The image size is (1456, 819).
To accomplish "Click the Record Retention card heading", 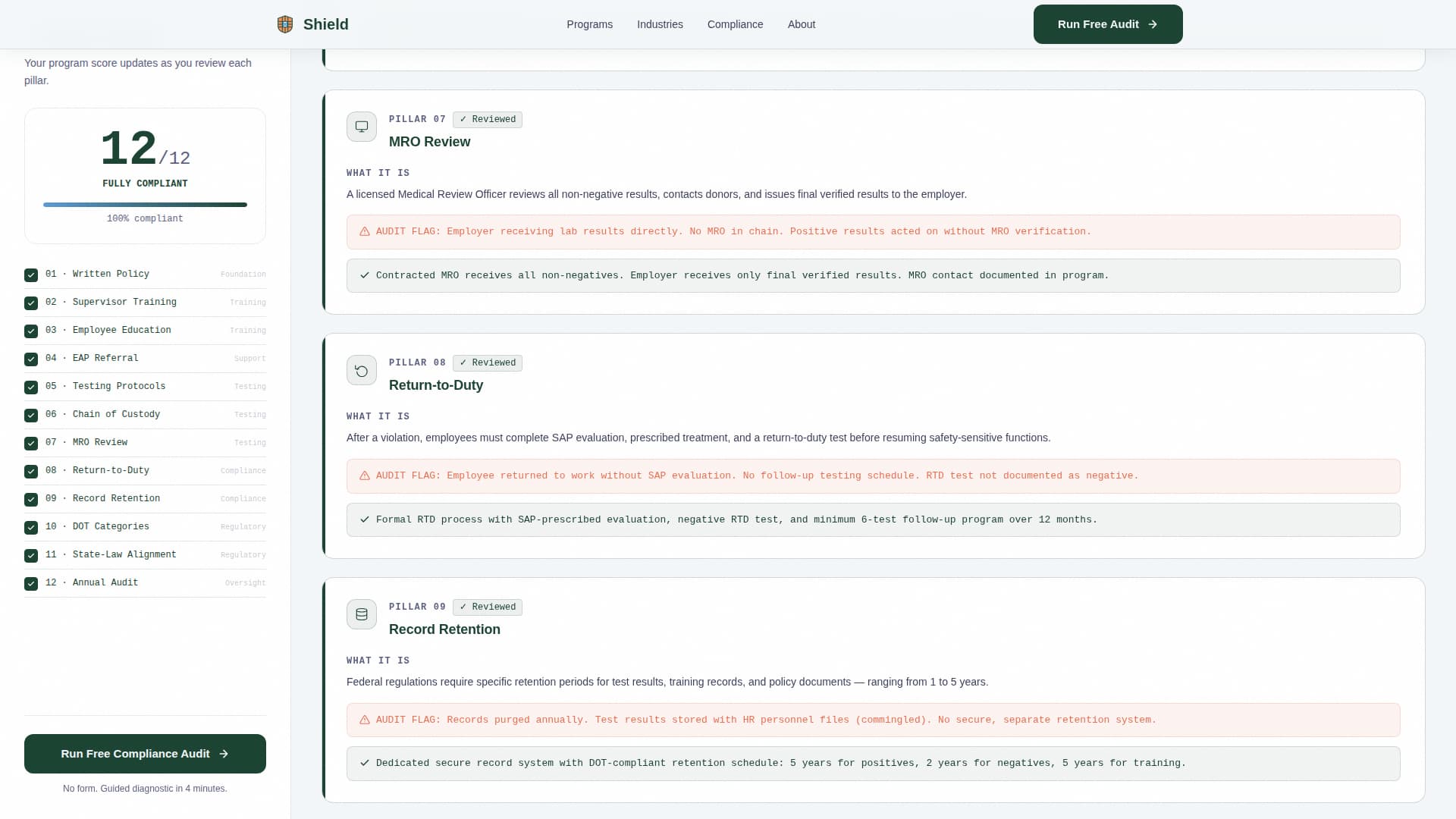I will click(444, 629).
